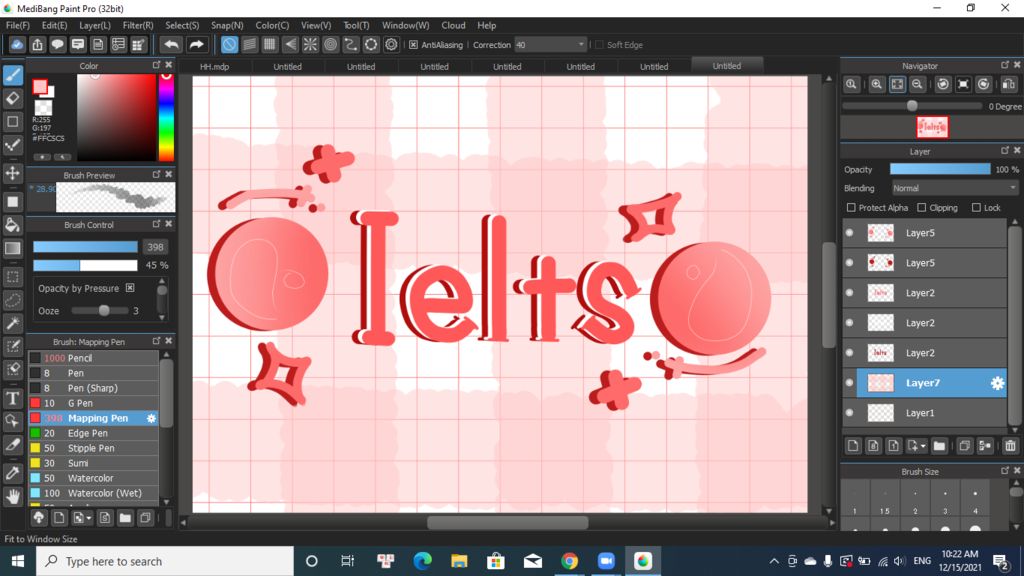Adjust the layer Opacity bar
Viewport: 1024px width, 576px height.
tap(940, 169)
